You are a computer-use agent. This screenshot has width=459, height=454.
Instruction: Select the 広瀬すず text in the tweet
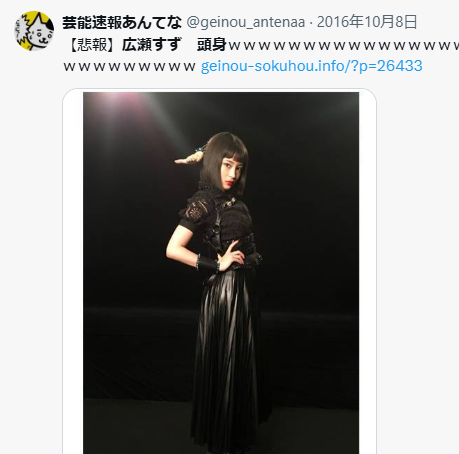click(151, 45)
